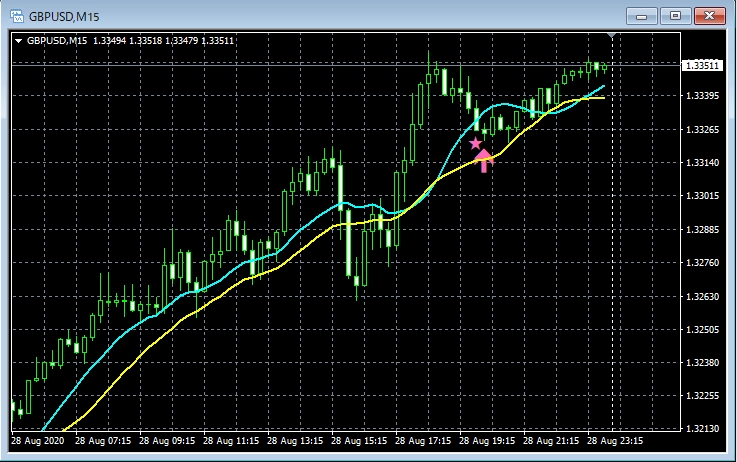Click the pink up-arrow buy signal
Image resolution: width=737 pixels, height=462 pixels.
[x=485, y=160]
